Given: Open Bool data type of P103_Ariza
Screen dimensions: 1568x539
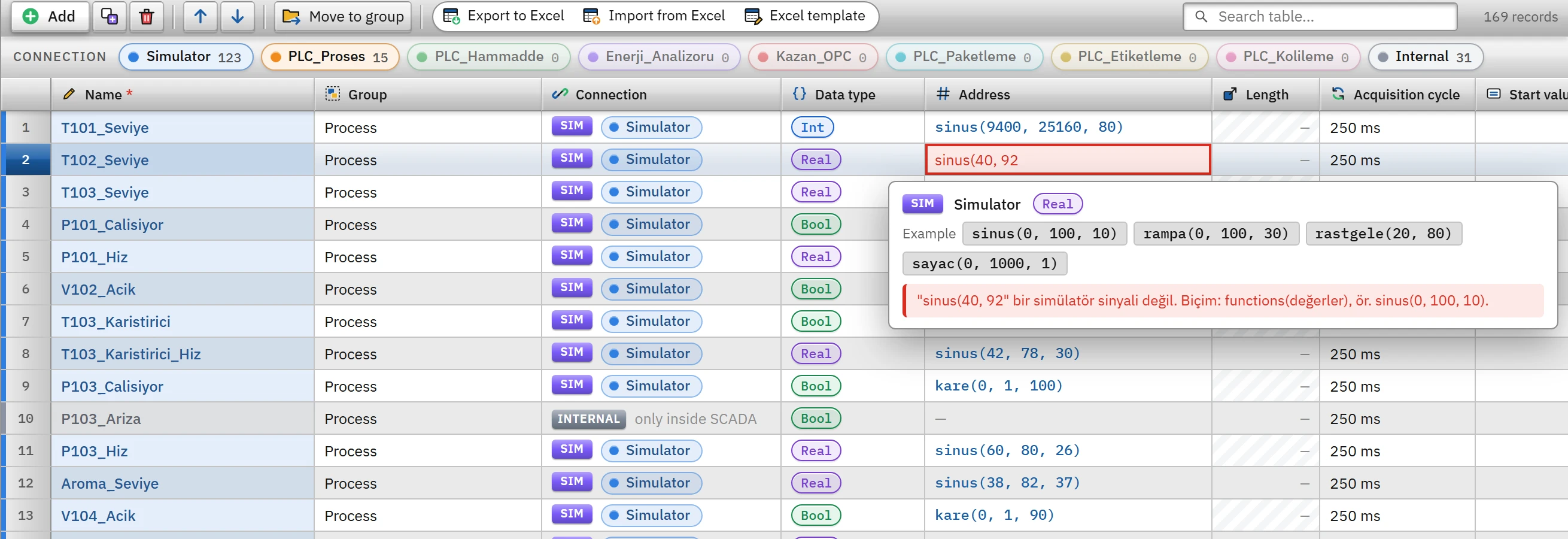Looking at the screenshot, I should click(x=816, y=419).
